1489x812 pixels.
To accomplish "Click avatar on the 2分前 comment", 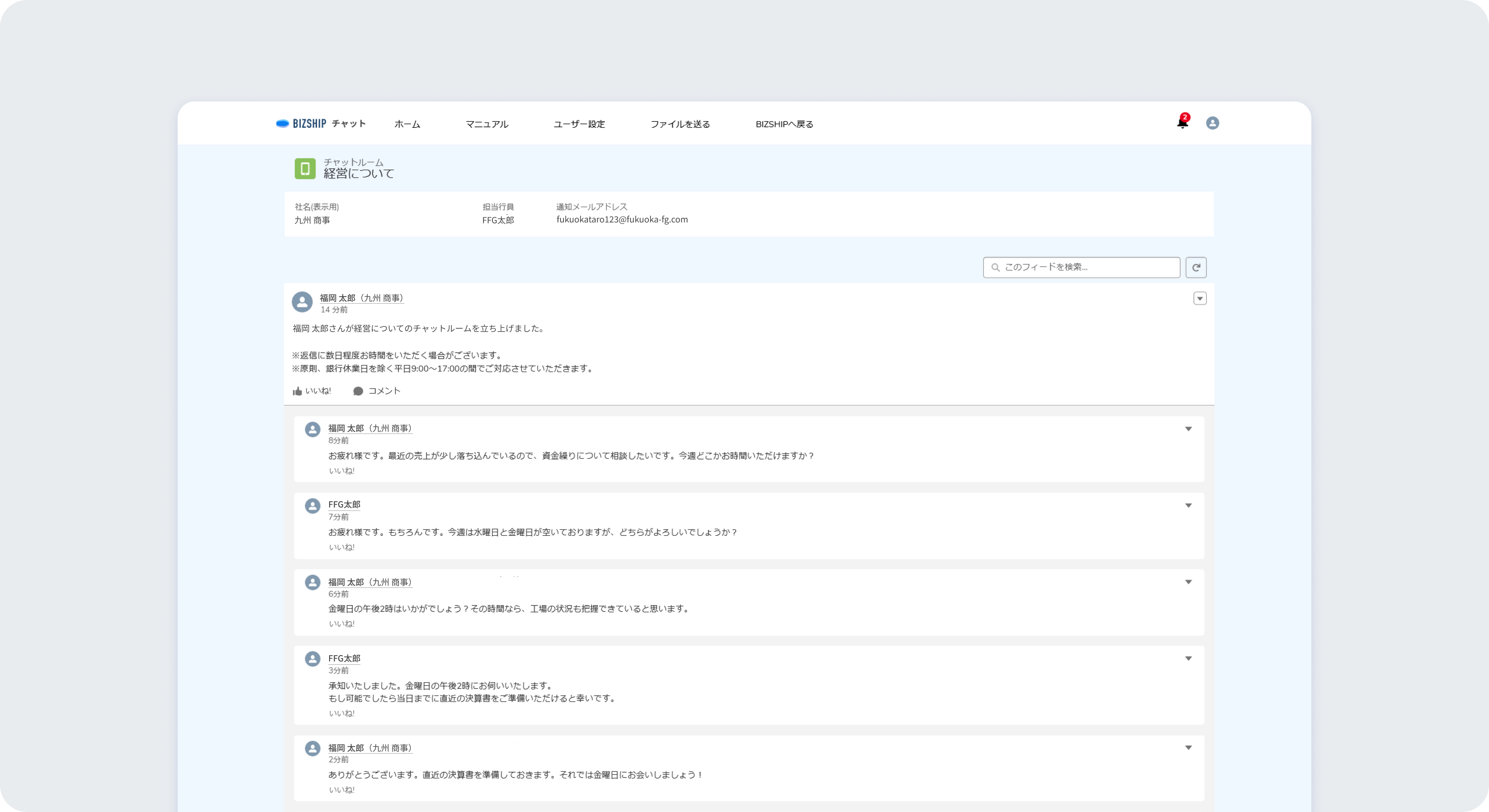I will tap(313, 749).
